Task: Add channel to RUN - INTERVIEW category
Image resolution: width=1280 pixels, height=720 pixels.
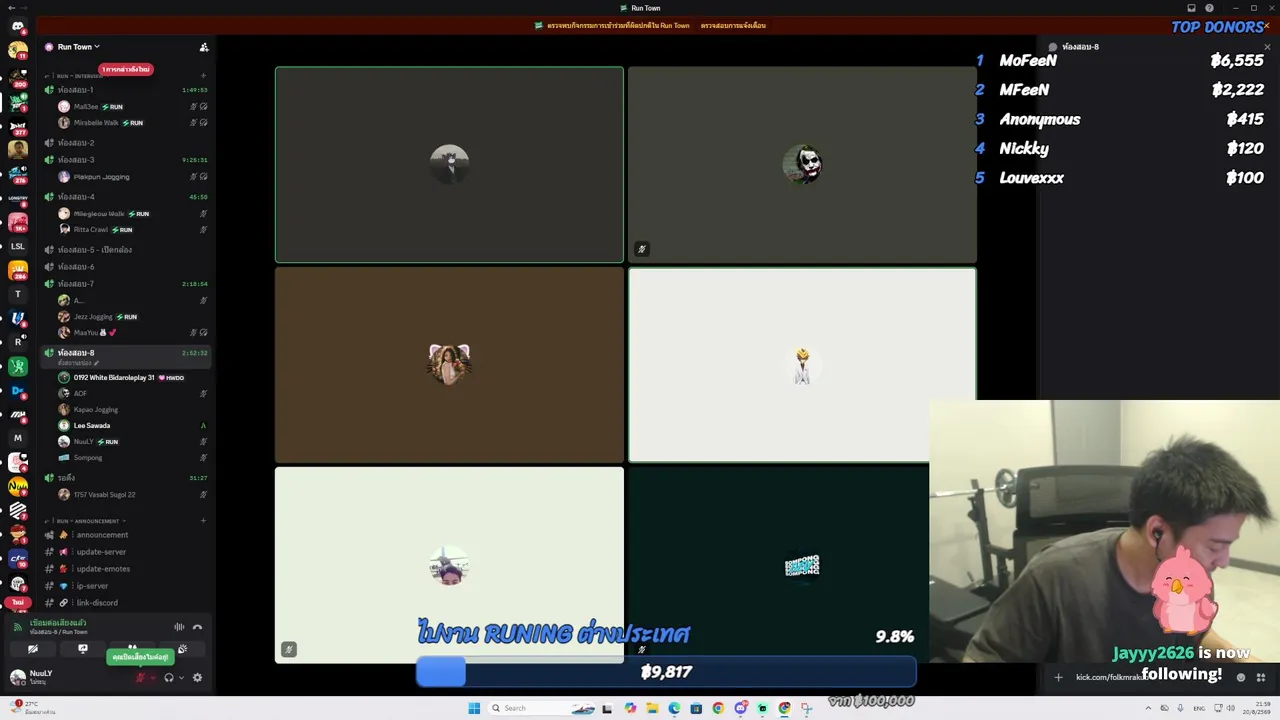Action: 204,76
